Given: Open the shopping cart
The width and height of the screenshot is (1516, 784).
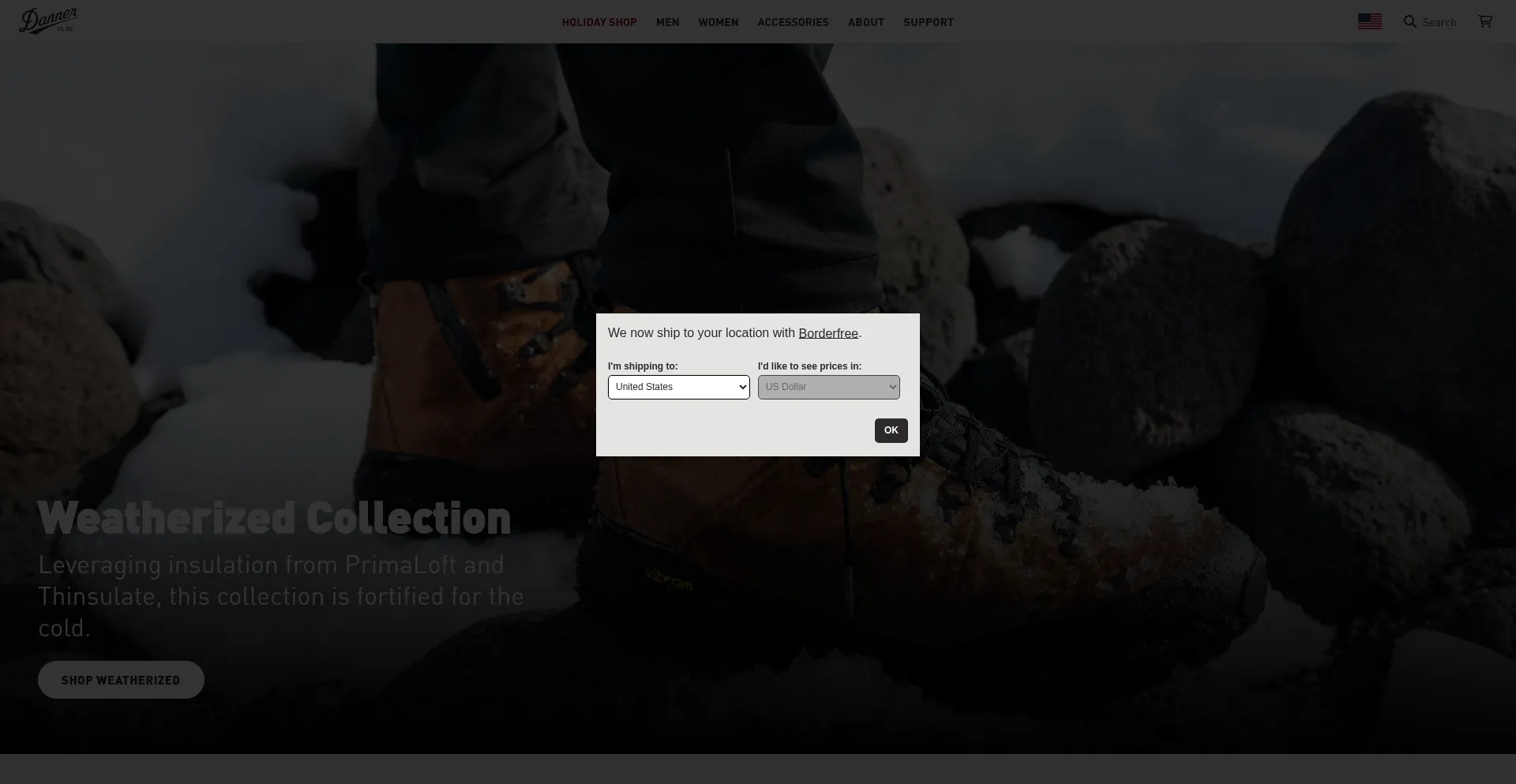Looking at the screenshot, I should point(1484,21).
